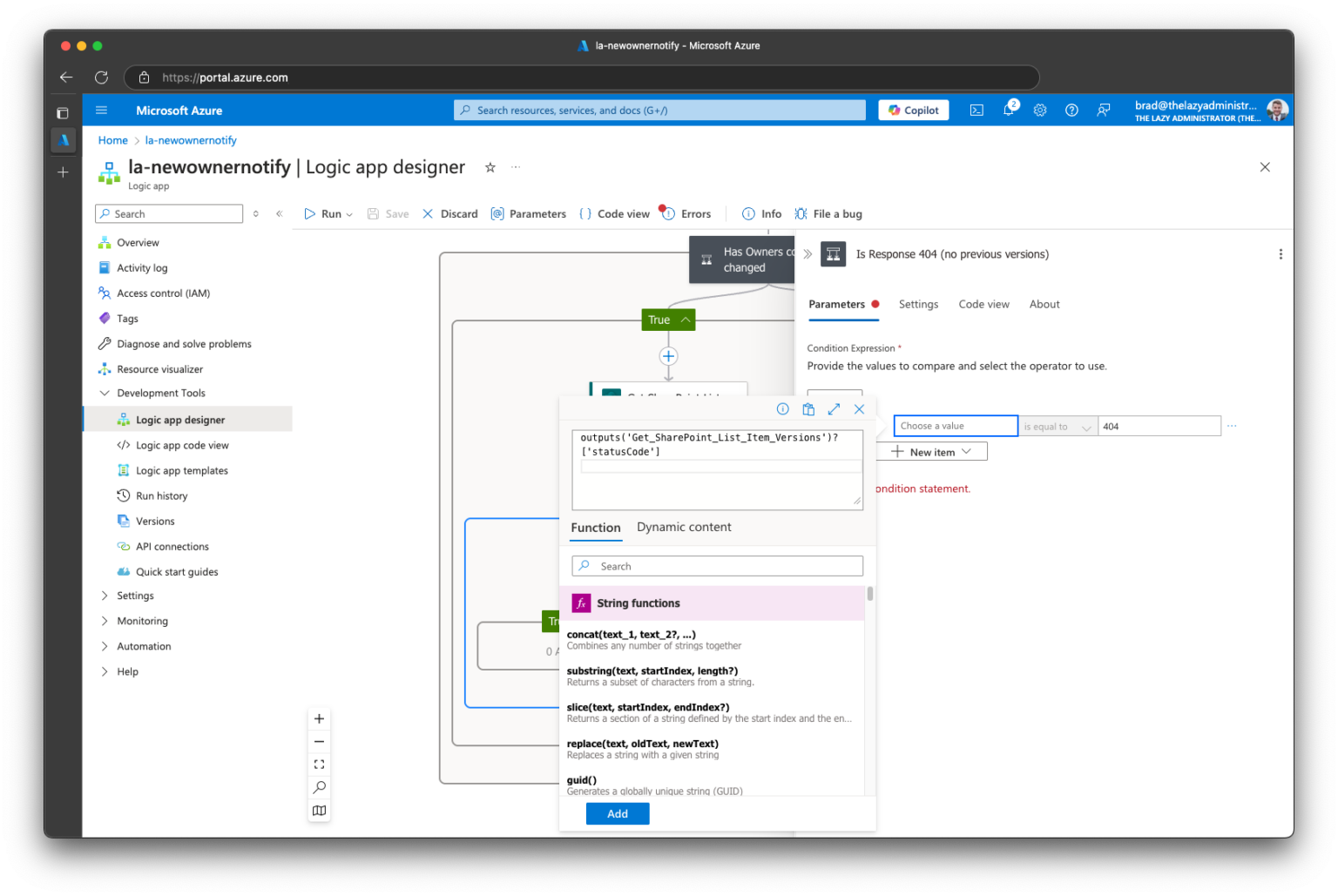
Task: Select the substring function
Action: click(712, 677)
